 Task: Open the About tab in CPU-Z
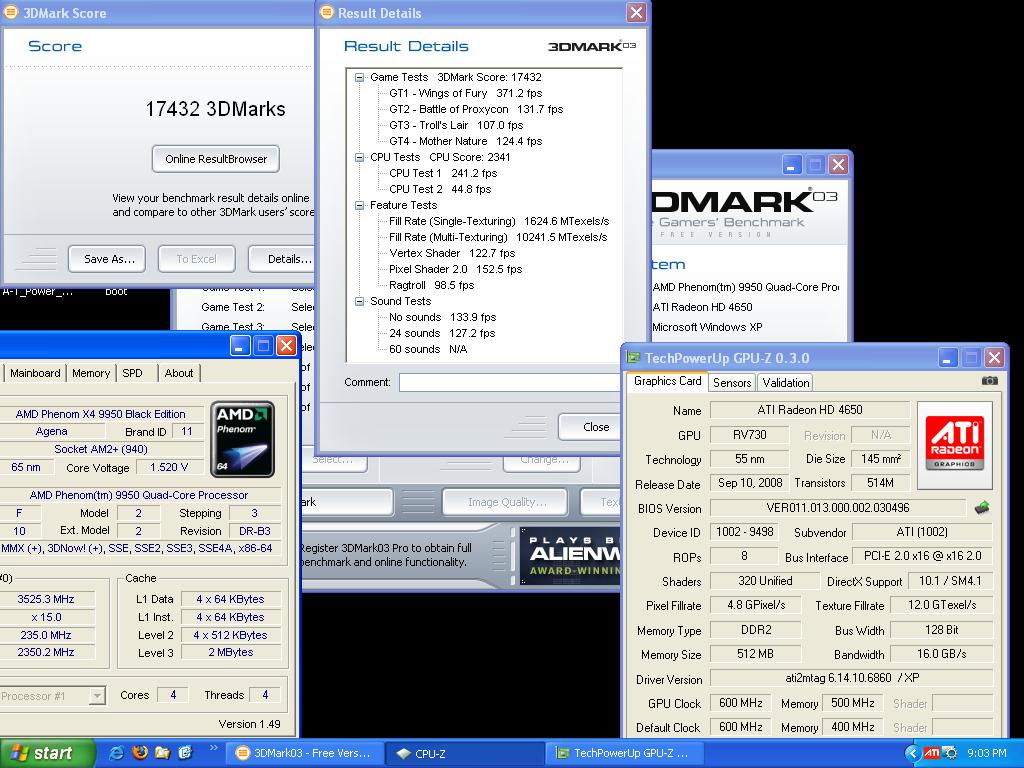click(x=179, y=373)
